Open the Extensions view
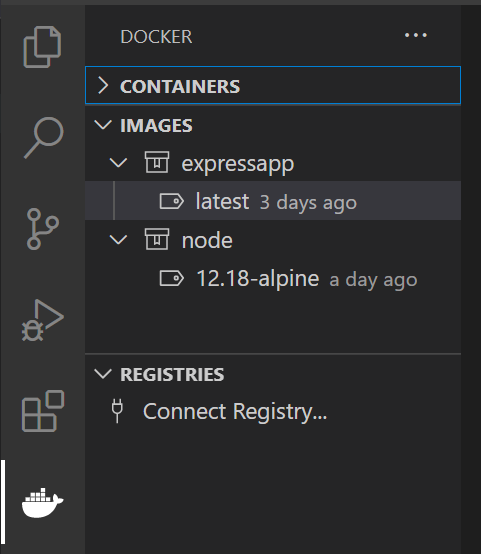Image resolution: width=481 pixels, height=554 pixels. [43, 411]
